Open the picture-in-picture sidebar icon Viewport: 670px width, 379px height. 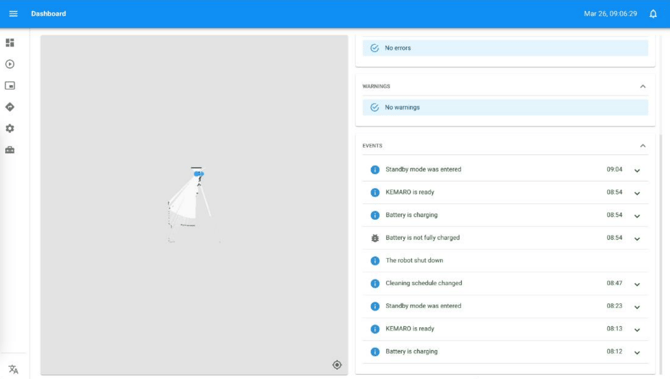tap(10, 85)
